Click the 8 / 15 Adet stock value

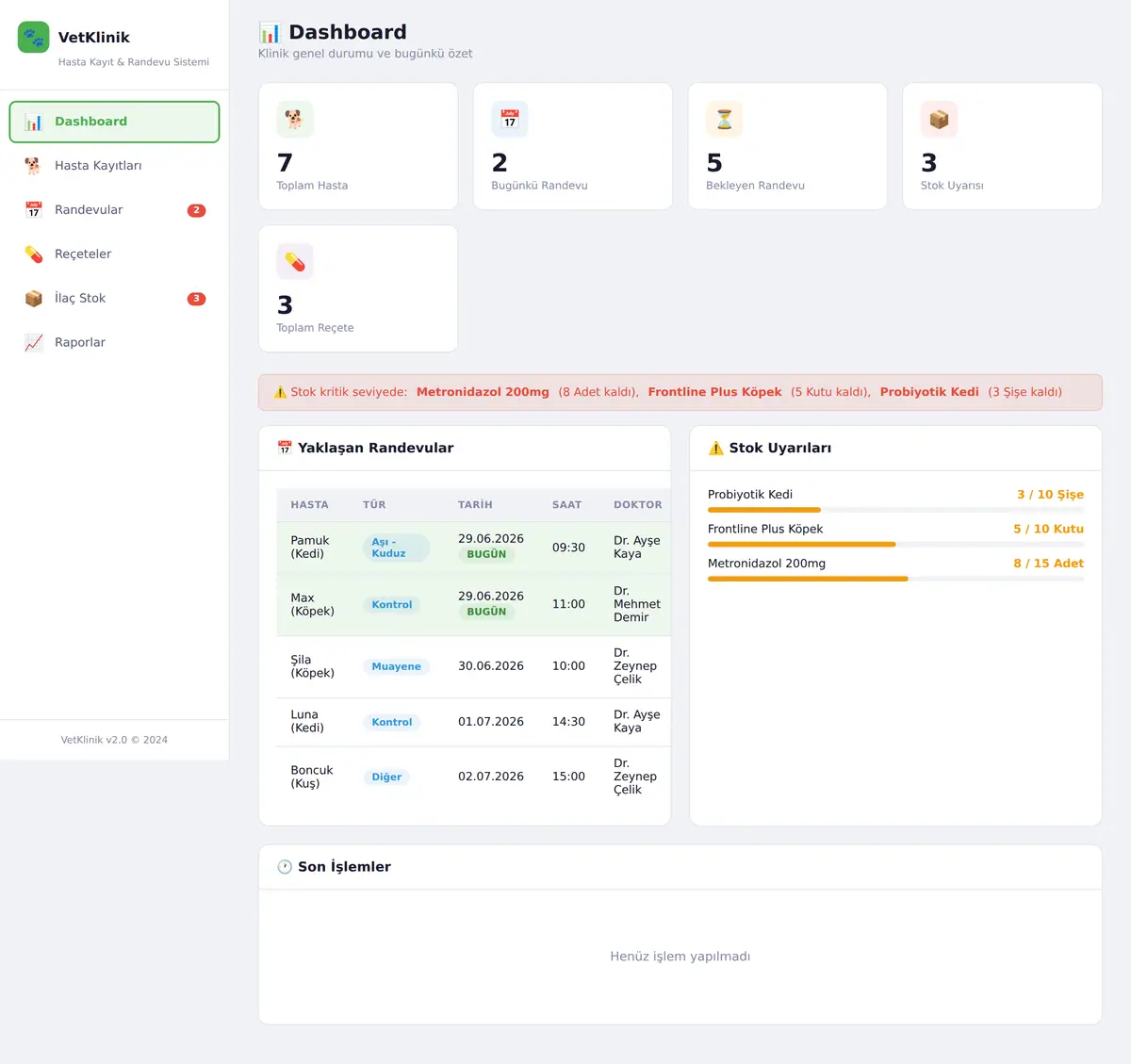(x=1048, y=564)
